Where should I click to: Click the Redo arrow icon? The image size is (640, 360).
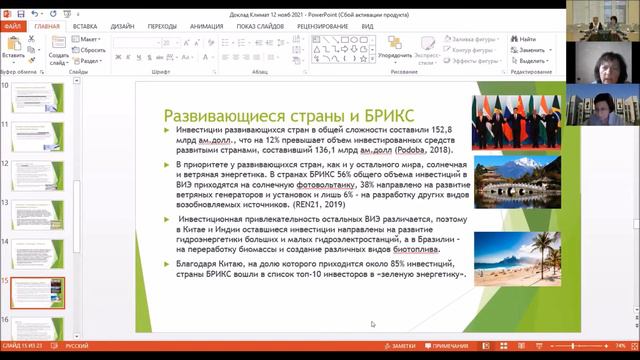[x=53, y=14]
